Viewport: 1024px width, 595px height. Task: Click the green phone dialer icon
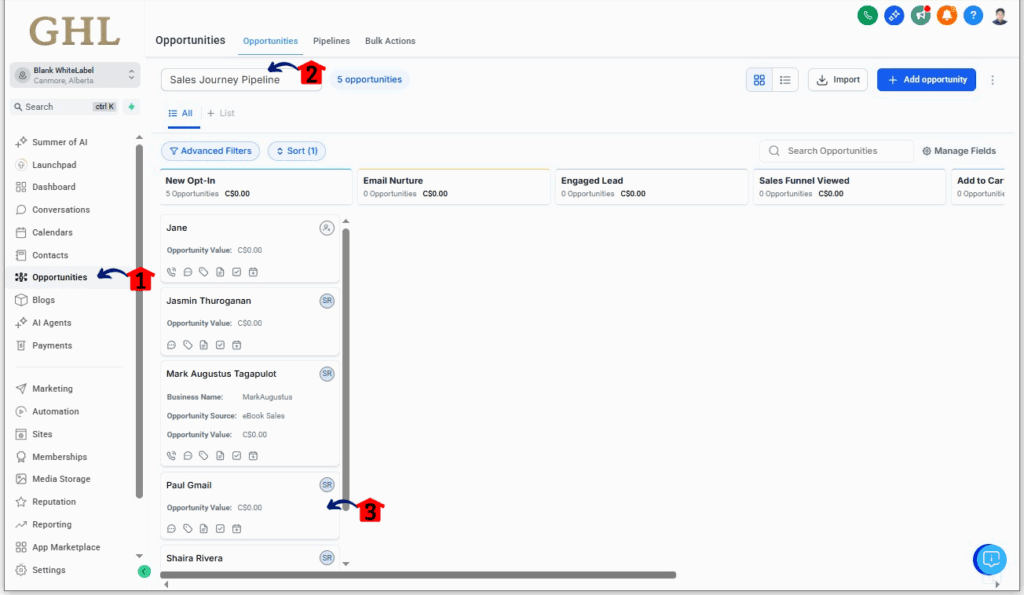click(867, 15)
